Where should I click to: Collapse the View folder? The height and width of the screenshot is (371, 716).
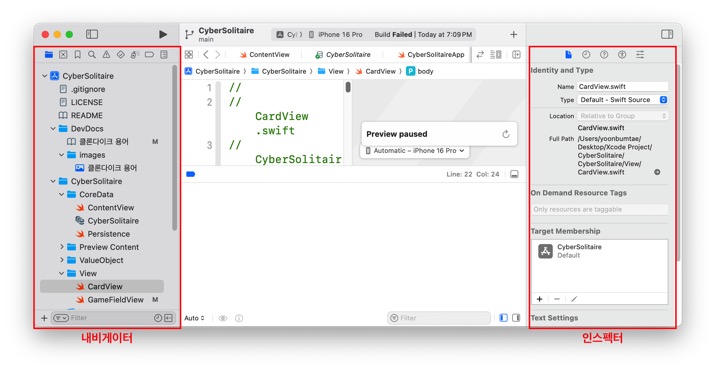(61, 273)
